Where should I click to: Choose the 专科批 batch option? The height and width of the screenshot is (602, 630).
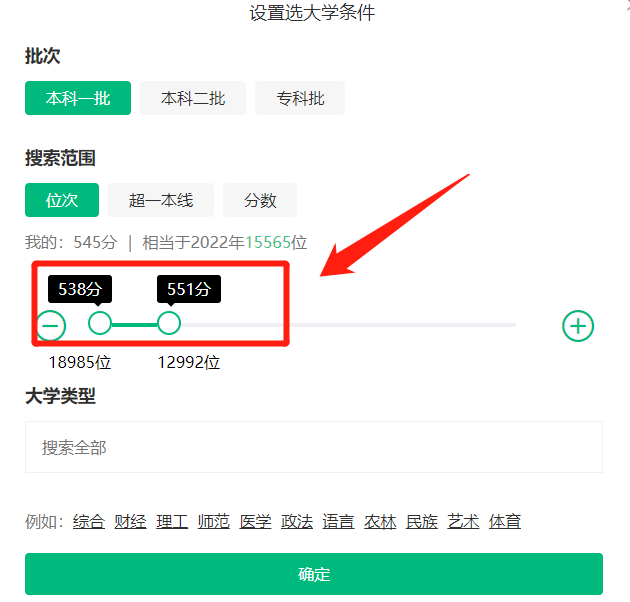300,98
